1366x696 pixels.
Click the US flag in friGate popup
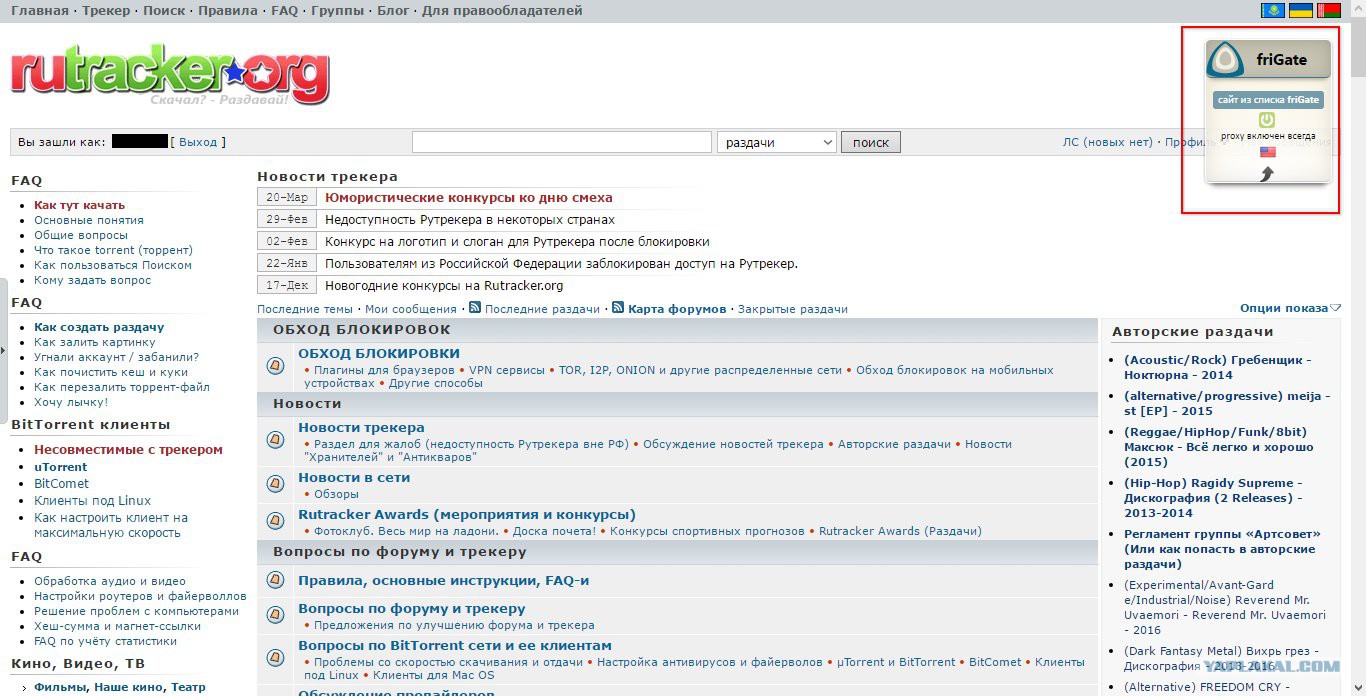pos(1268,152)
